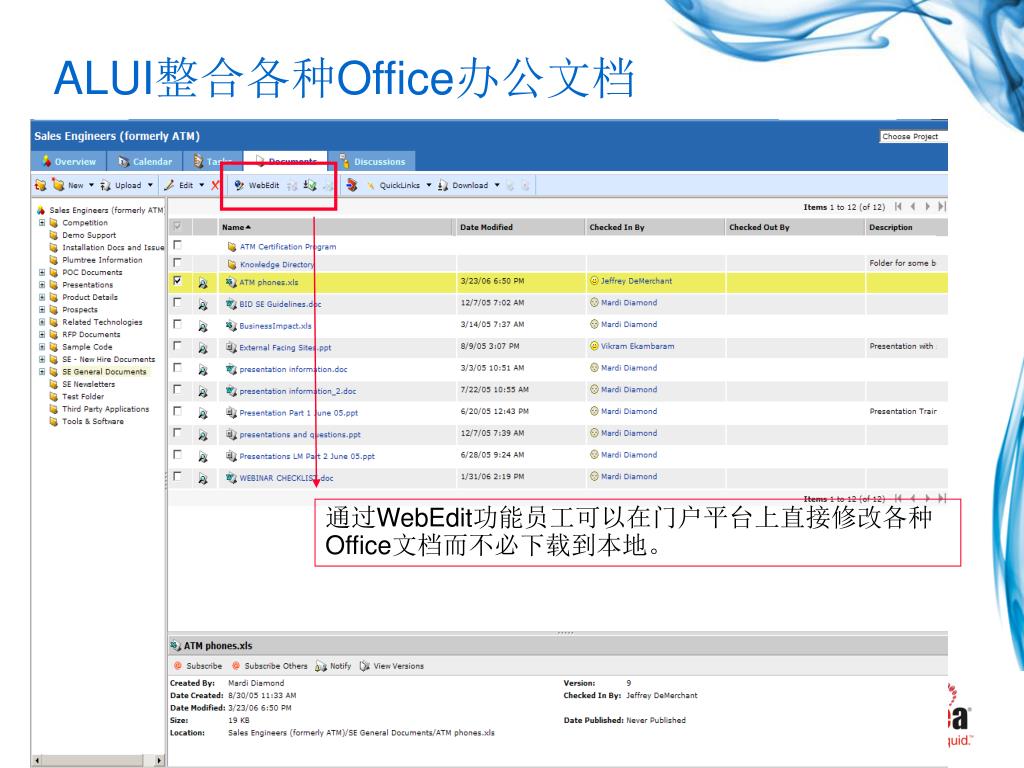Screen dimensions: 1024x768
Task: Open presentations and questions.ppt link
Action: [x=300, y=435]
